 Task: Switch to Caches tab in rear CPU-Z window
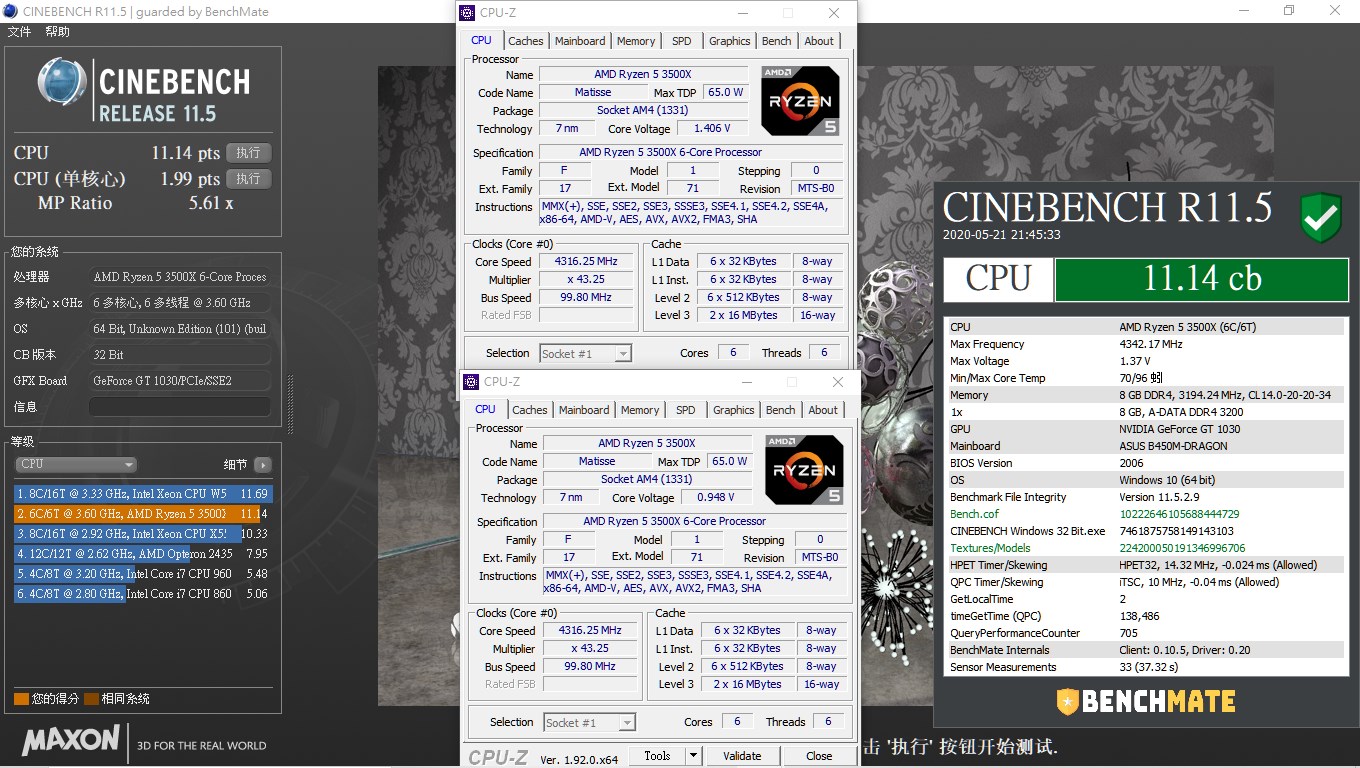[525, 41]
